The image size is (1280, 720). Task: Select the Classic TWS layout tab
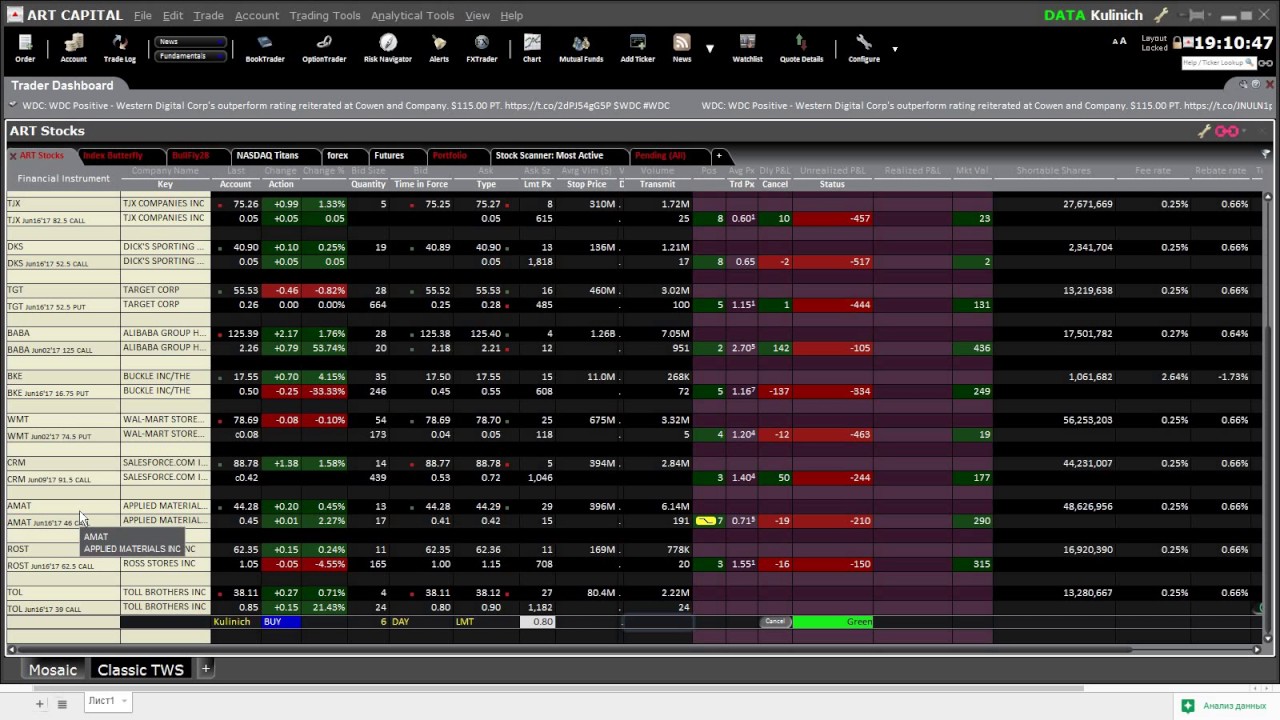(x=140, y=669)
